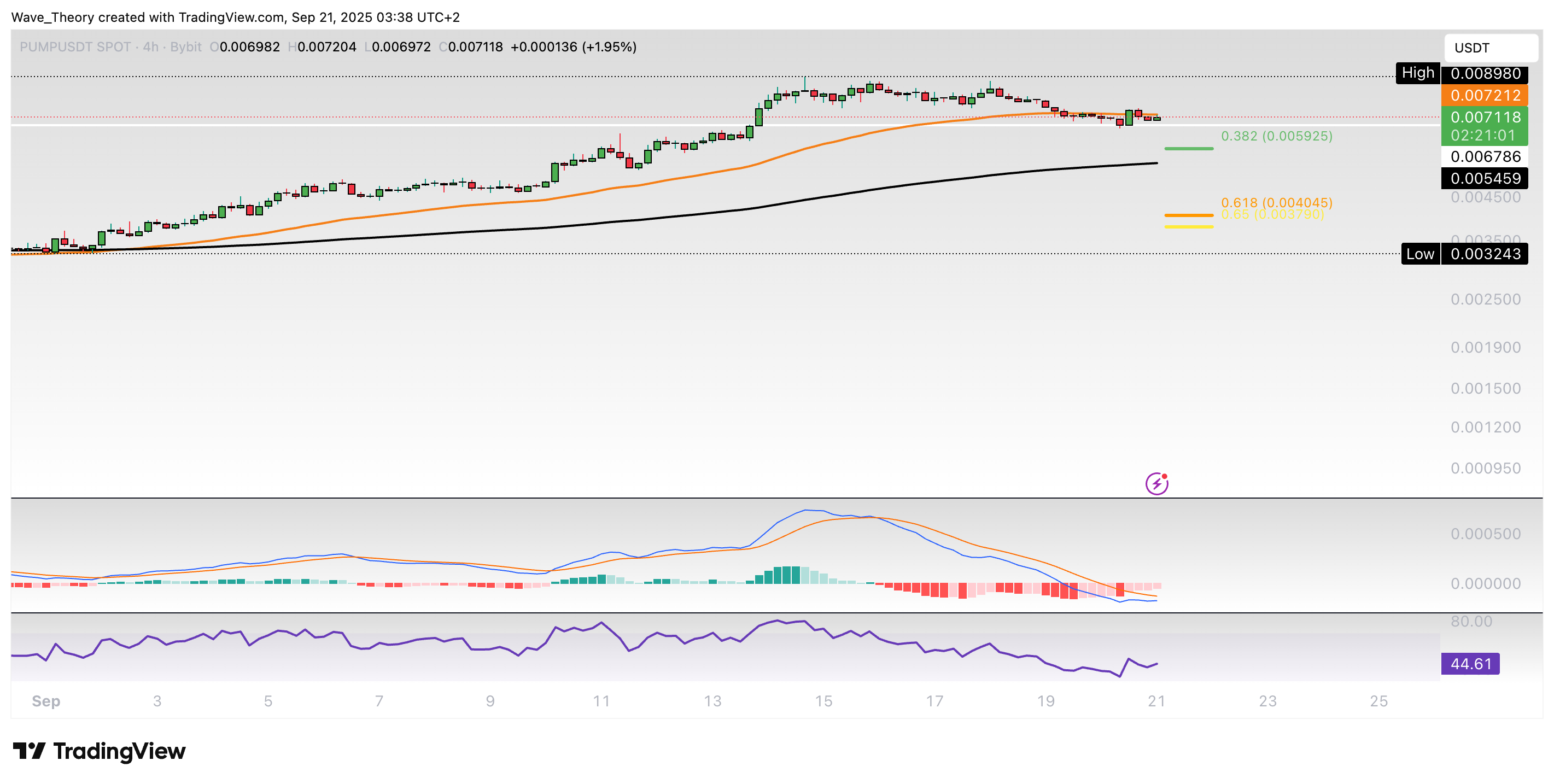Click the Low price tag label
The image size is (1554, 784).
pyautogui.click(x=1419, y=254)
